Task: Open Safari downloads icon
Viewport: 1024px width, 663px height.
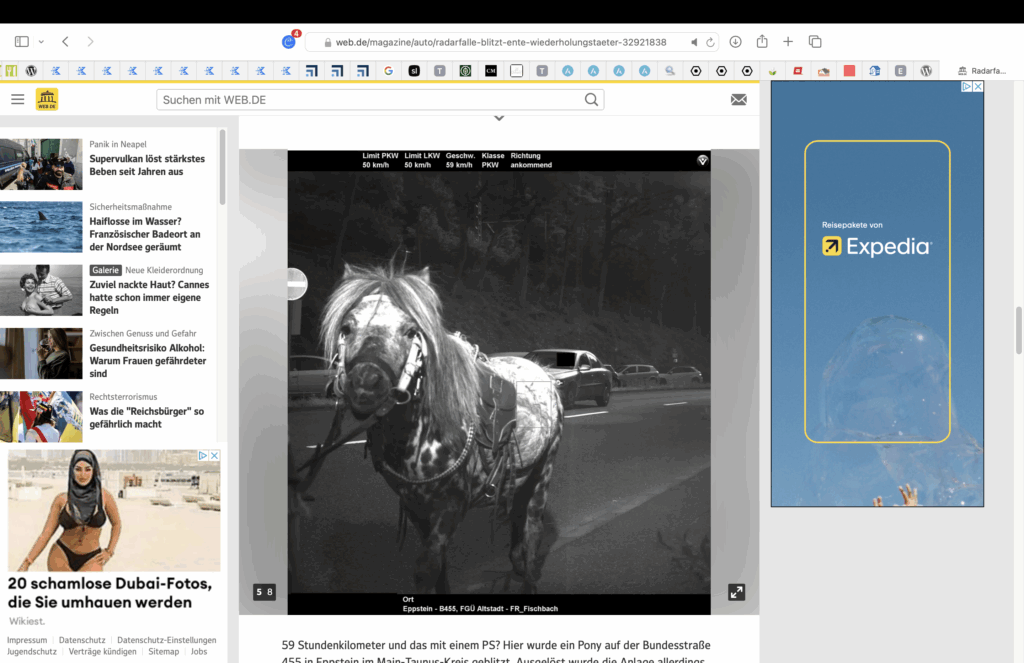Action: 735,42
